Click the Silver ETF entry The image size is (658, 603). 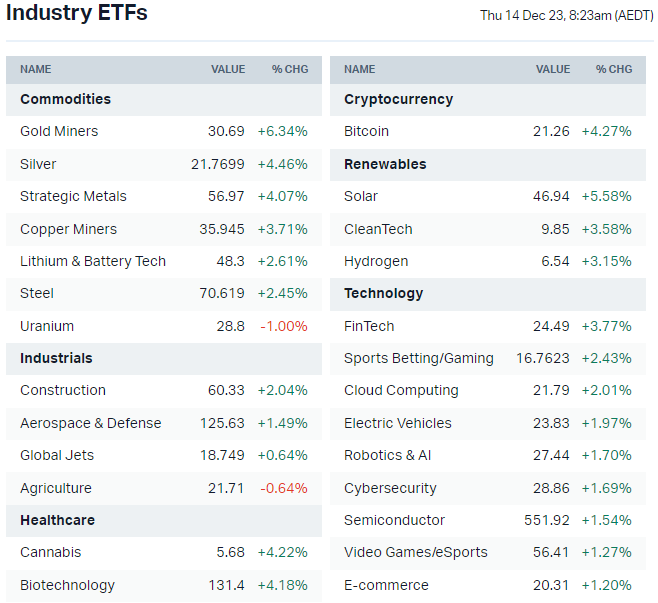click(38, 164)
